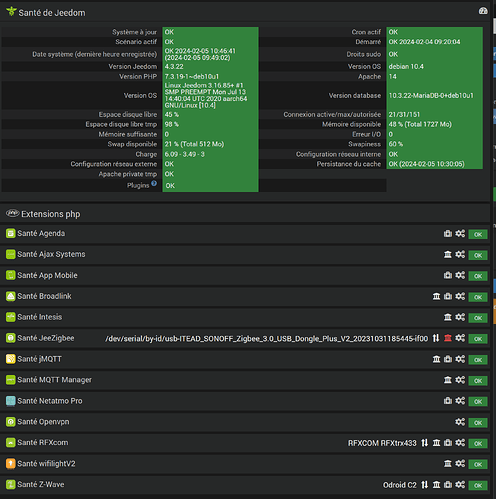This screenshot has width=496, height=499.
Task: Click the OK status badge for Santé Intesis
Action: 478,318
